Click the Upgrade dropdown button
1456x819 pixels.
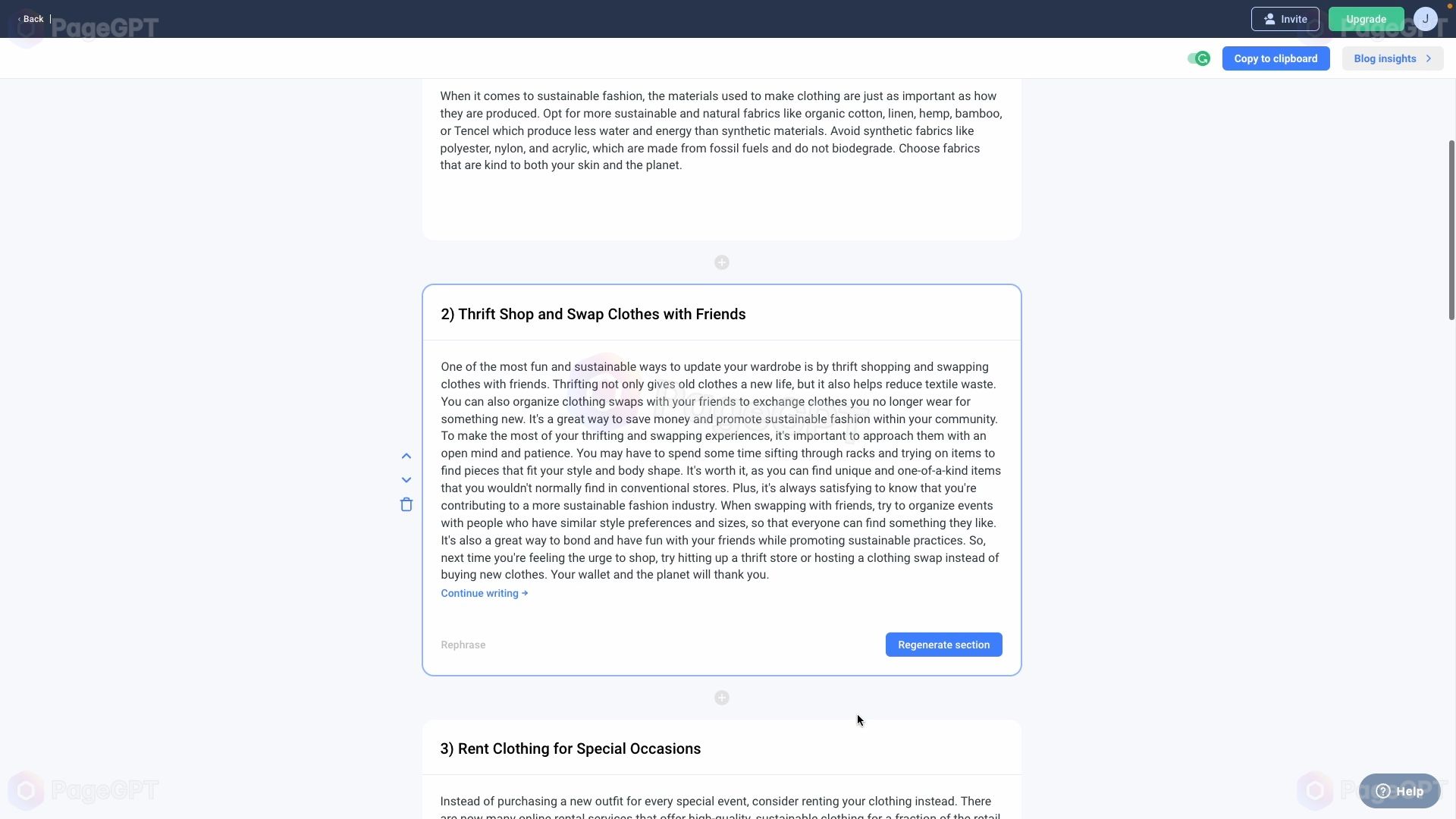pos(1365,18)
